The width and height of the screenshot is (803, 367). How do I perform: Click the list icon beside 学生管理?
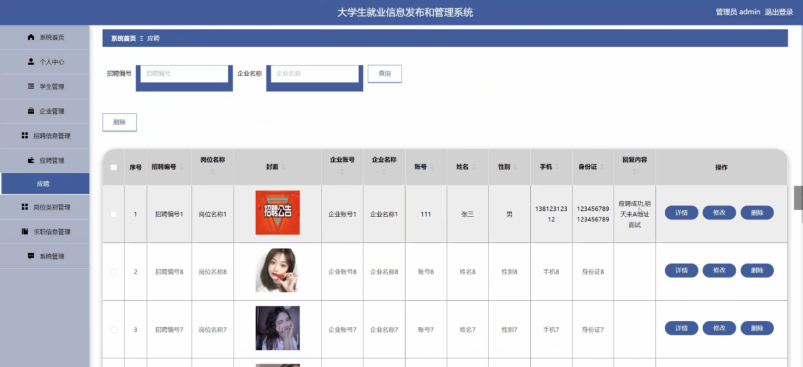[31, 86]
